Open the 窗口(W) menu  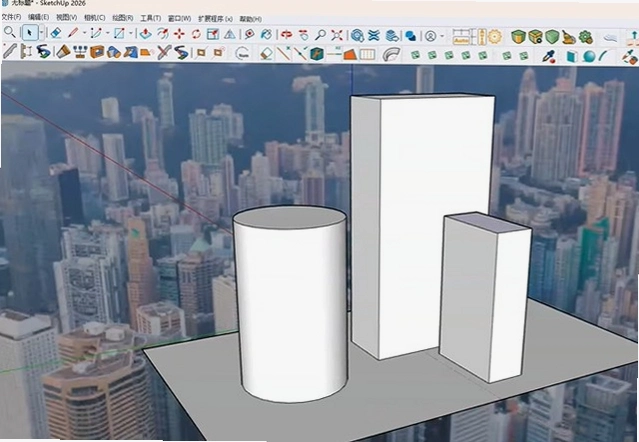click(x=179, y=19)
